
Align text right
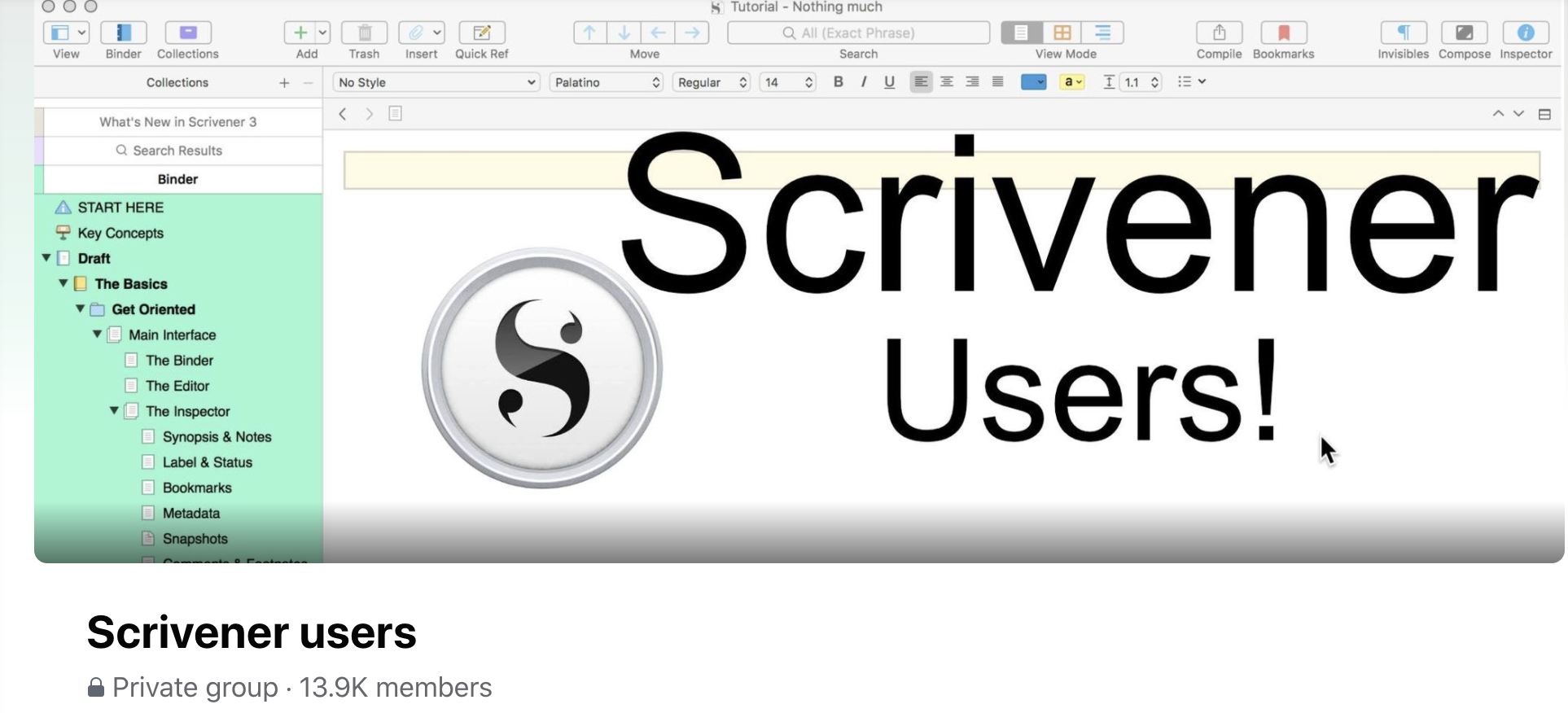point(972,81)
